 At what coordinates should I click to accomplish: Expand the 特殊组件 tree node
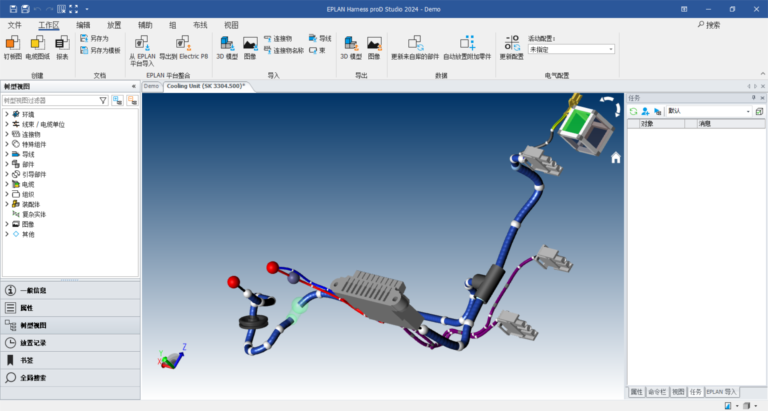[x=7, y=144]
